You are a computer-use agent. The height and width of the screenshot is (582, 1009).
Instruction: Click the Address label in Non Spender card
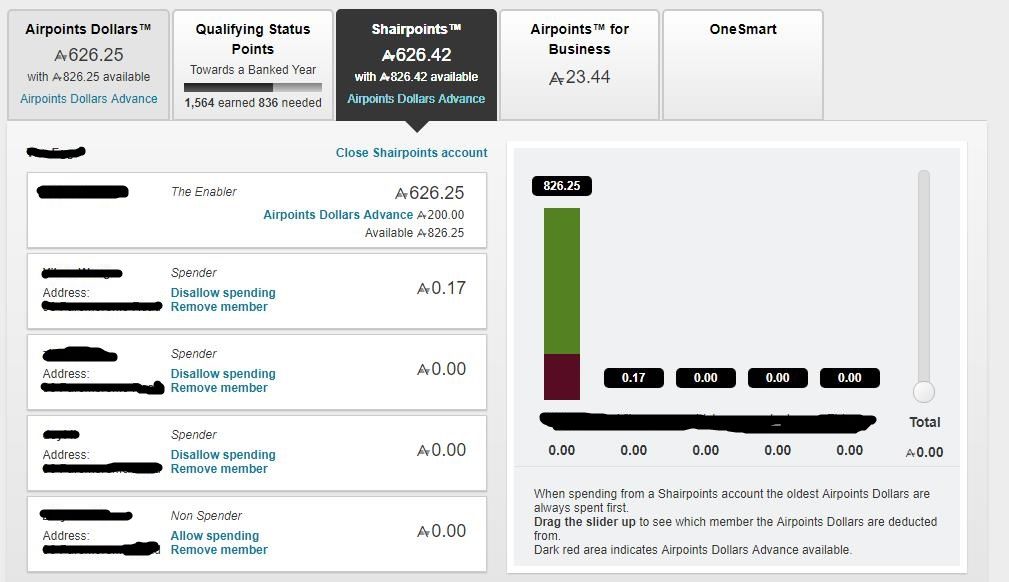(66, 536)
